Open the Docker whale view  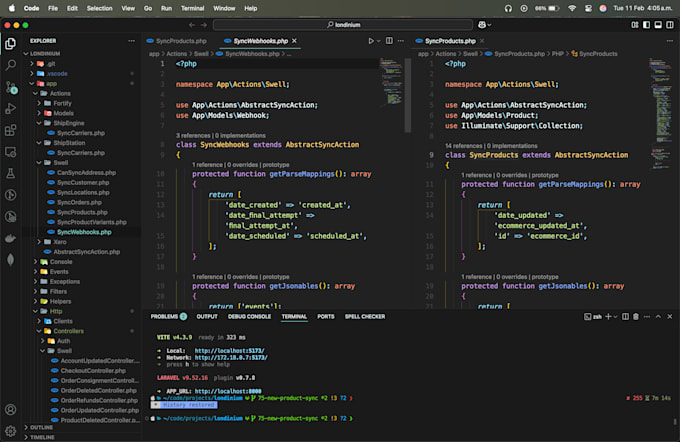click(x=10, y=238)
